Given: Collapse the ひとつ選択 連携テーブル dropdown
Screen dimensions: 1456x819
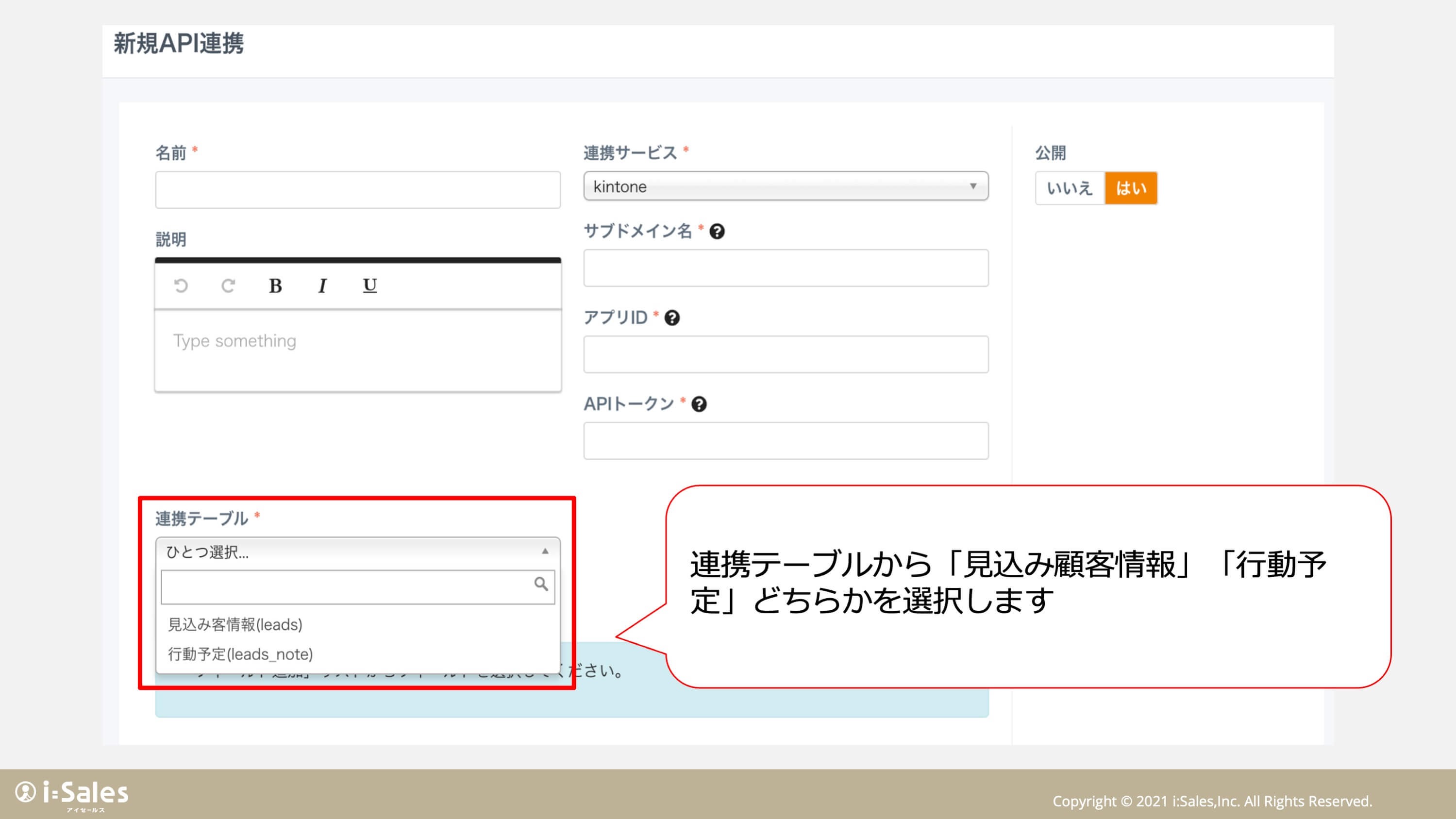Looking at the screenshot, I should click(358, 552).
